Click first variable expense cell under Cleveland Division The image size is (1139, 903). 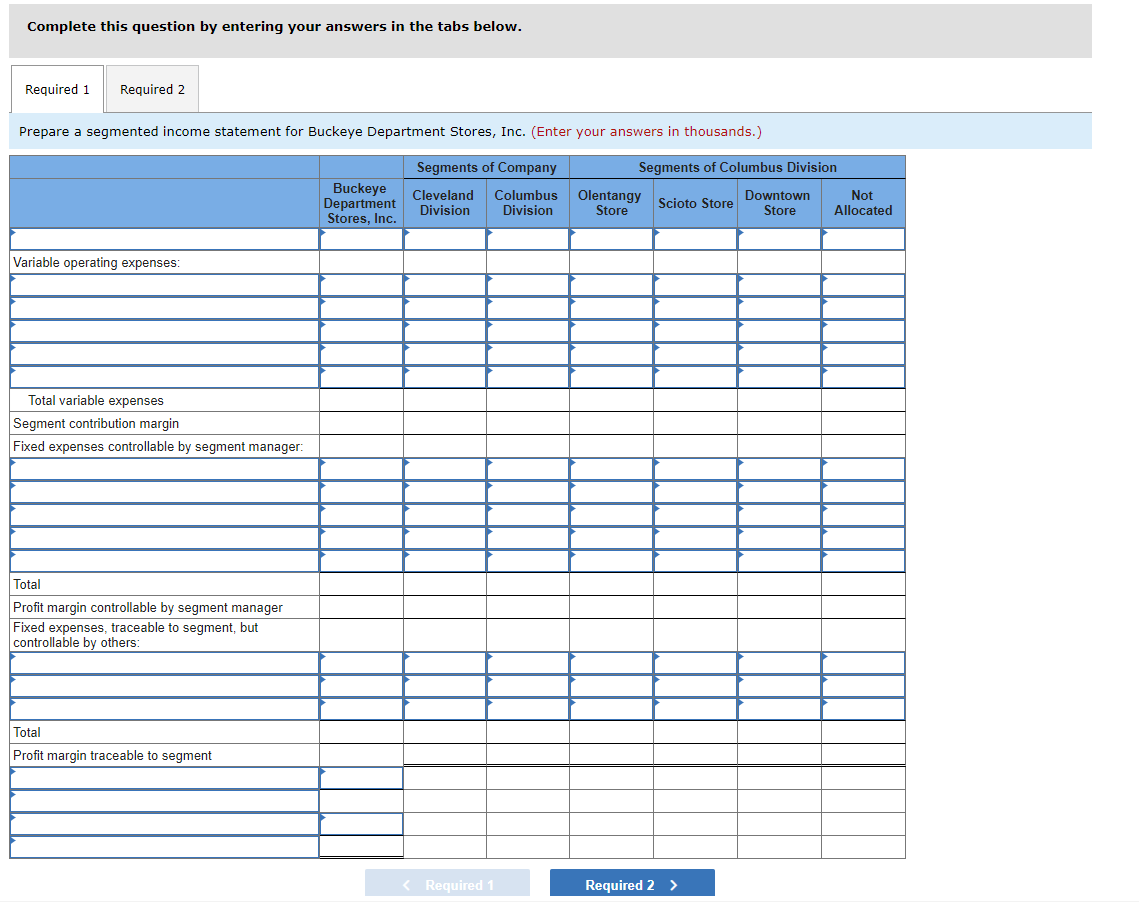445,285
